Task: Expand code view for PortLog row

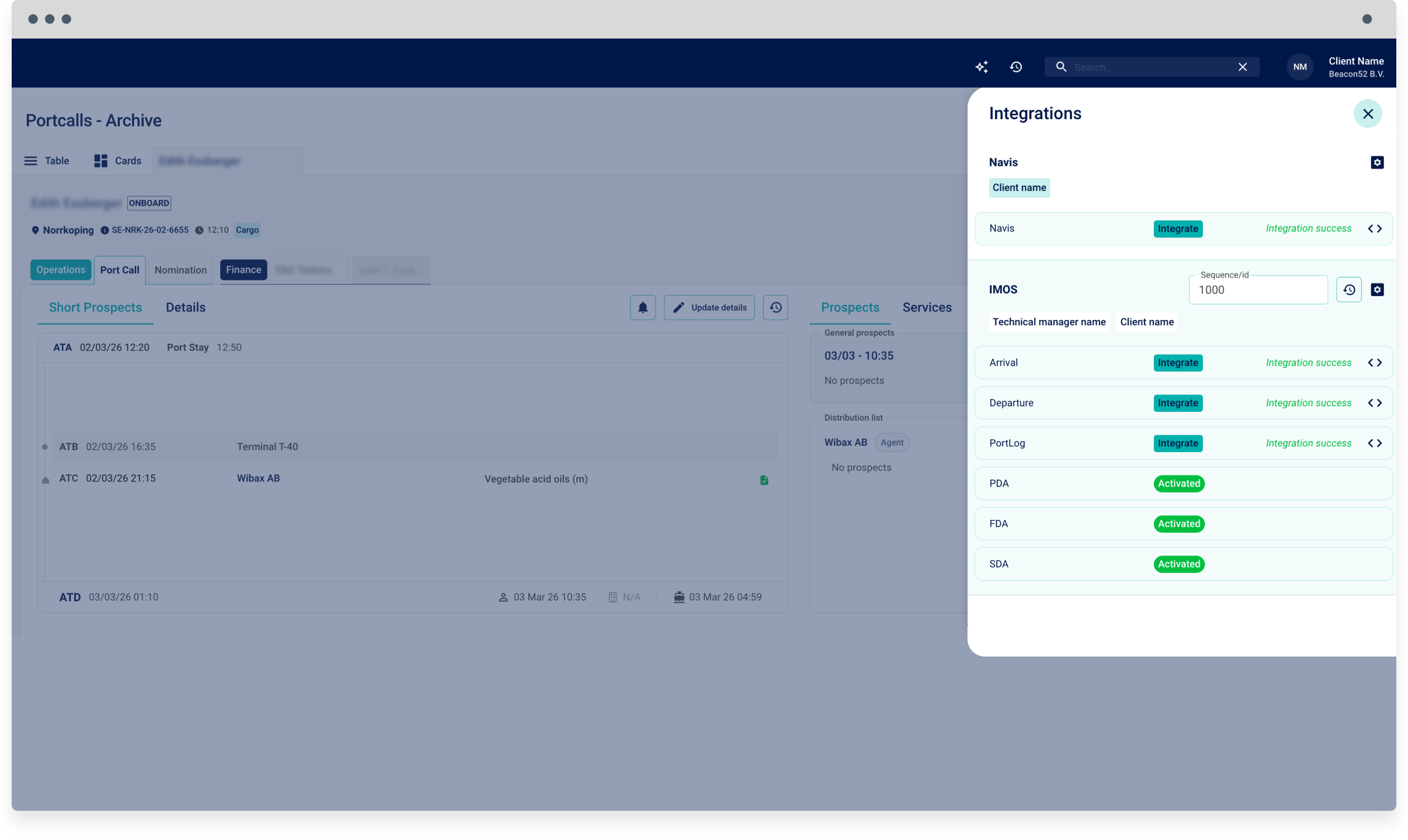Action: point(1375,443)
